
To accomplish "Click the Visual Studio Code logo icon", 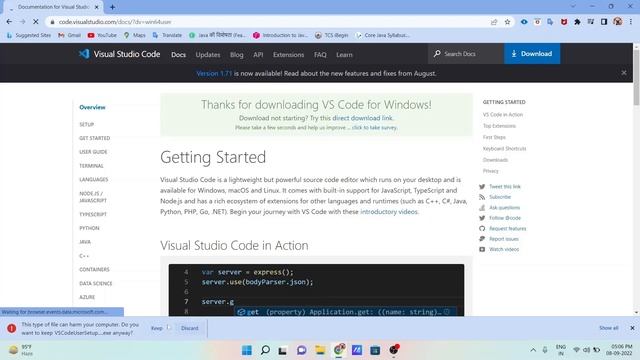I will click(84, 53).
